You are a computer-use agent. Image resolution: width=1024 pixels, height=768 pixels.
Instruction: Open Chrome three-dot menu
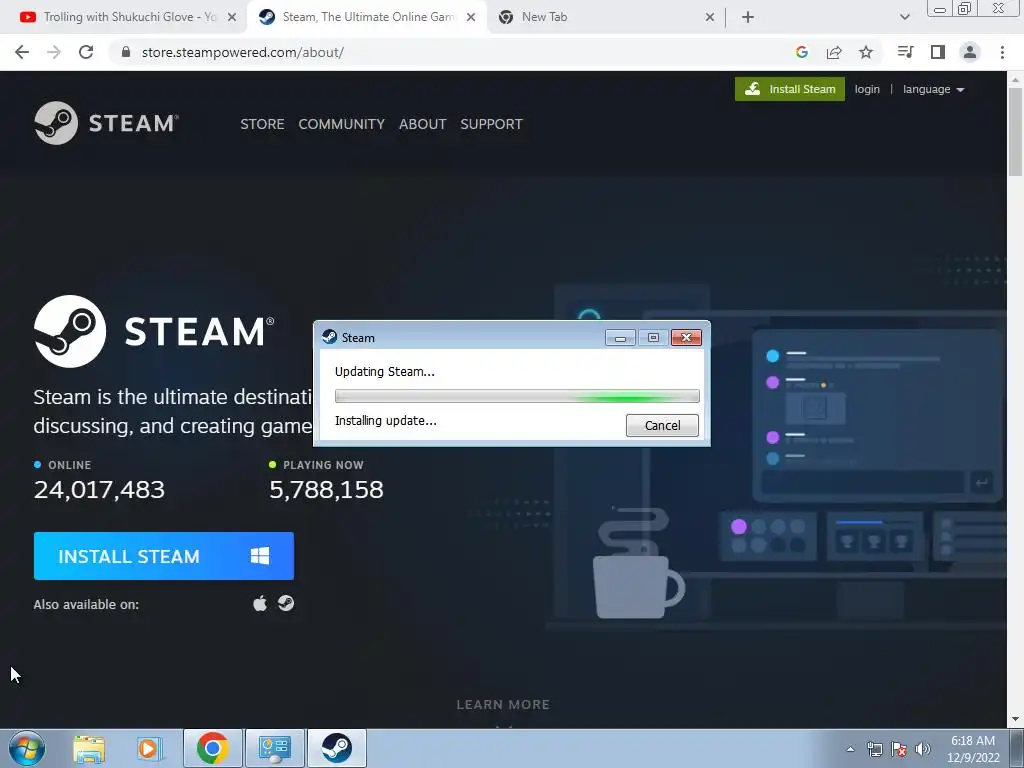(x=1002, y=52)
